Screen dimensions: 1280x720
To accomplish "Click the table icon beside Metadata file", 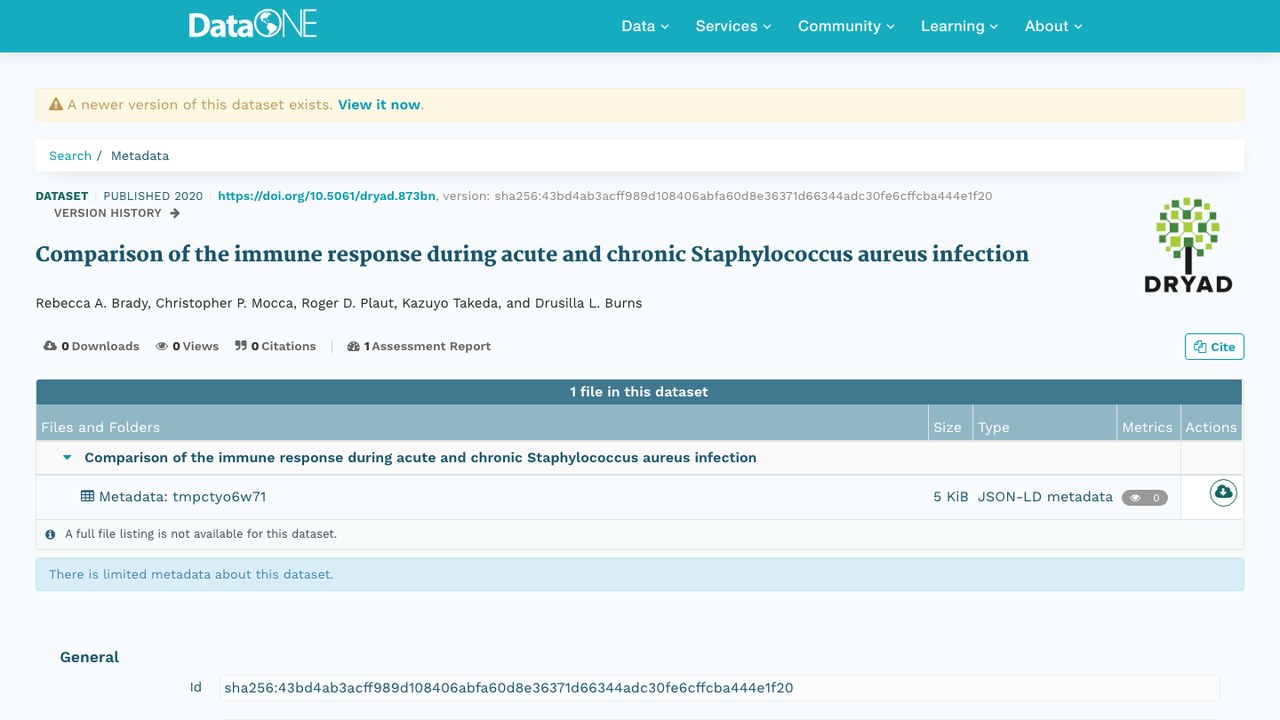I will point(88,496).
